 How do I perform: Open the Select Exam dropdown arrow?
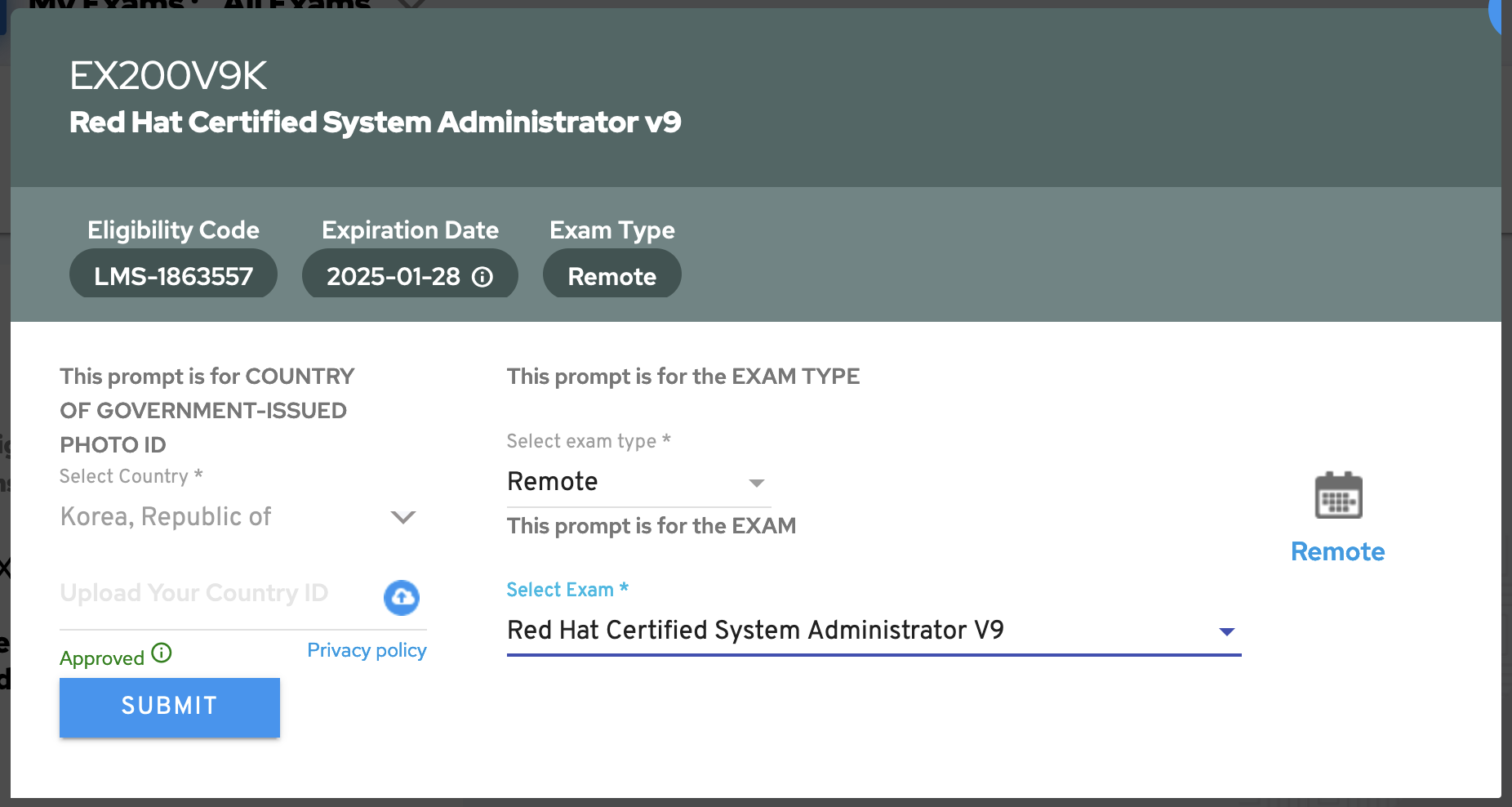pyautogui.click(x=1226, y=631)
